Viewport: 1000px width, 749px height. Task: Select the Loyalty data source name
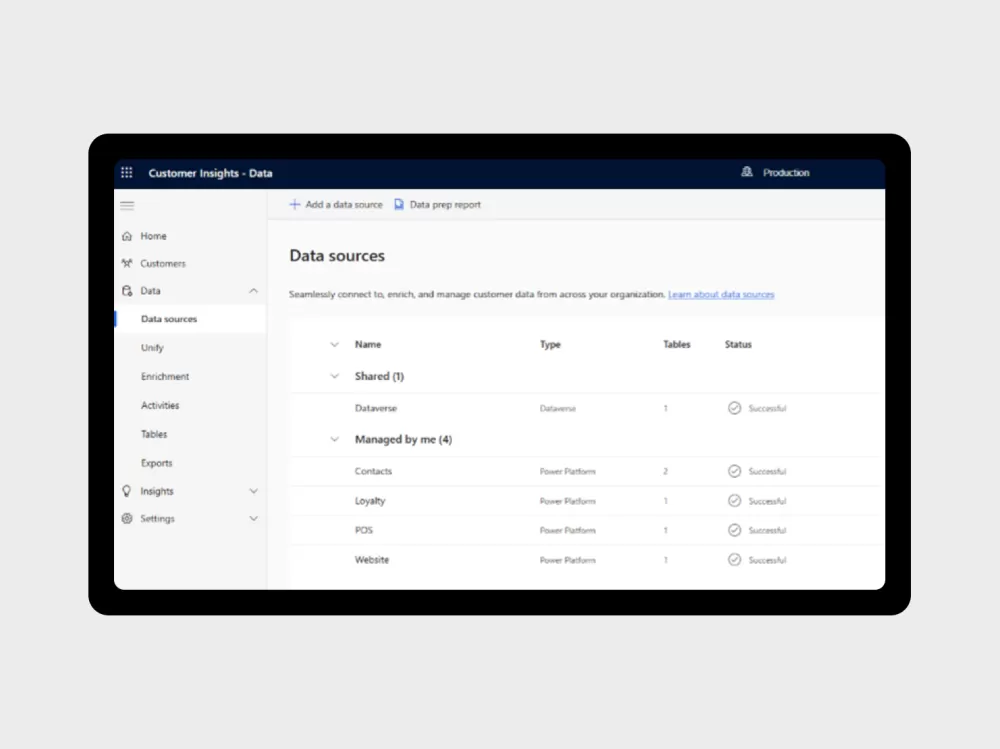[x=370, y=501]
